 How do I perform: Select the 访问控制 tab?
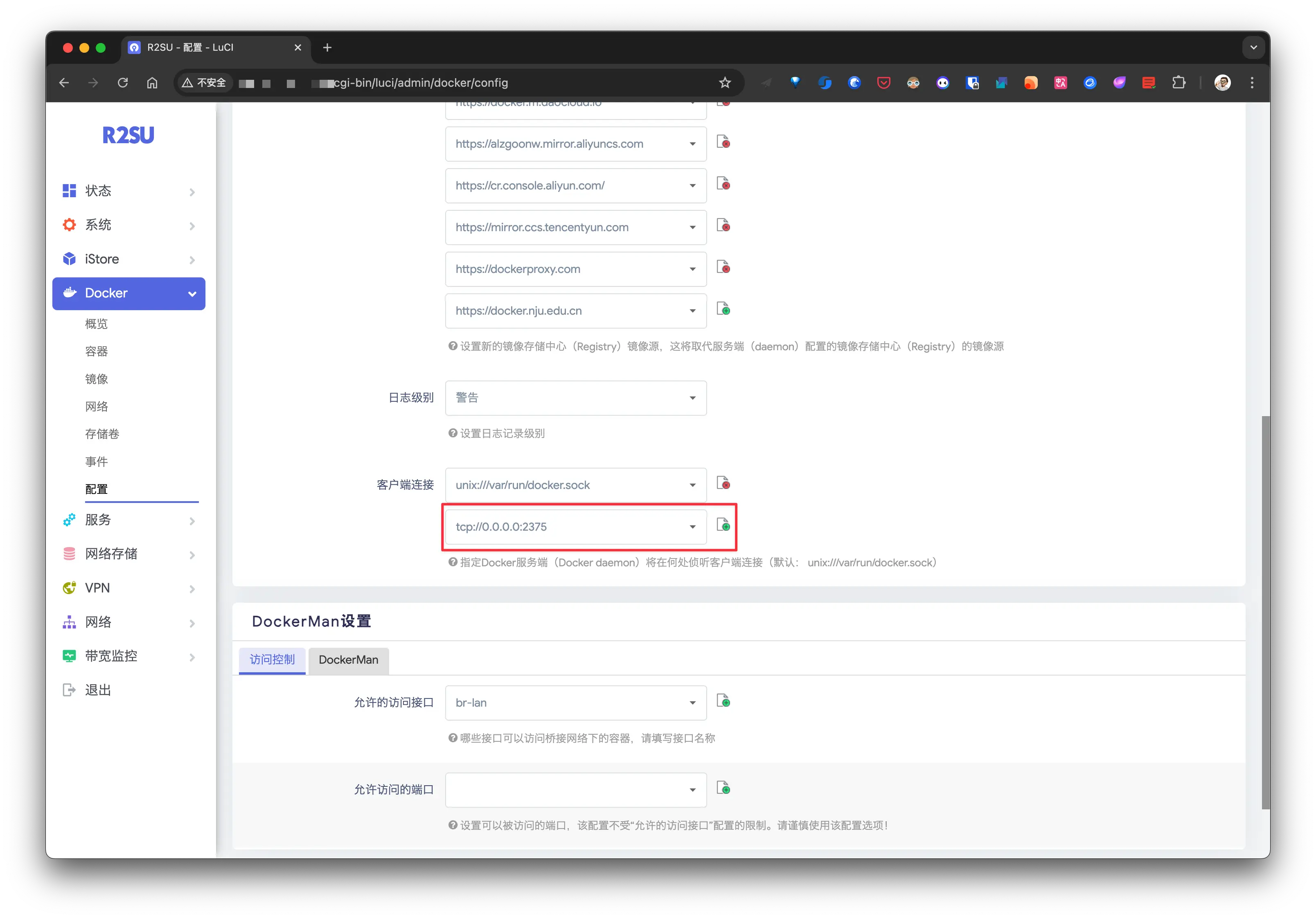point(272,660)
